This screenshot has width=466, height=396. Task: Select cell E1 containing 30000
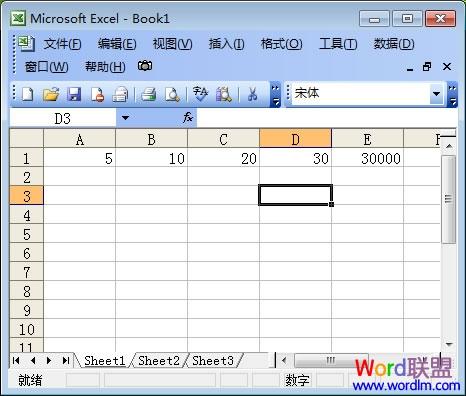click(x=367, y=158)
